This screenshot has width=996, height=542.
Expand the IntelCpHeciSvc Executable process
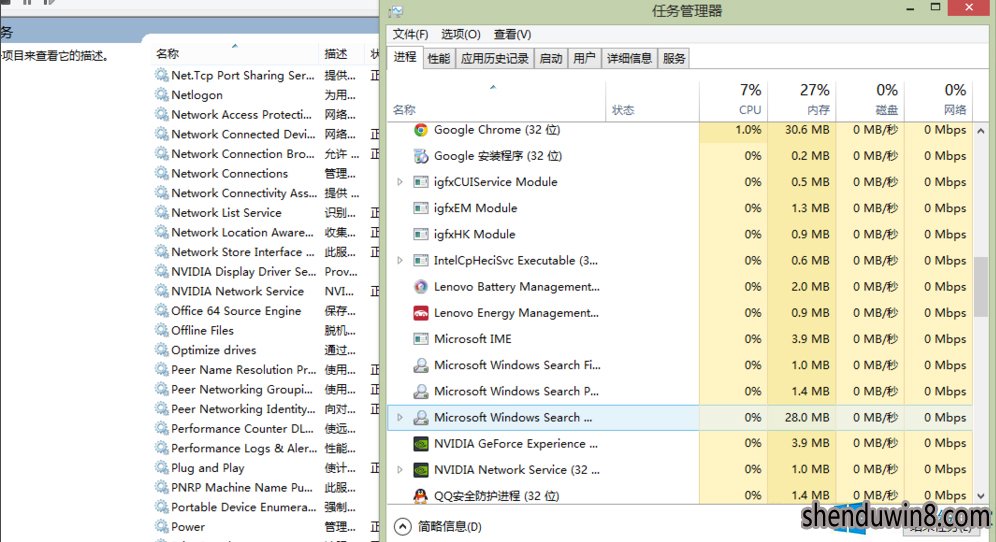pos(400,261)
